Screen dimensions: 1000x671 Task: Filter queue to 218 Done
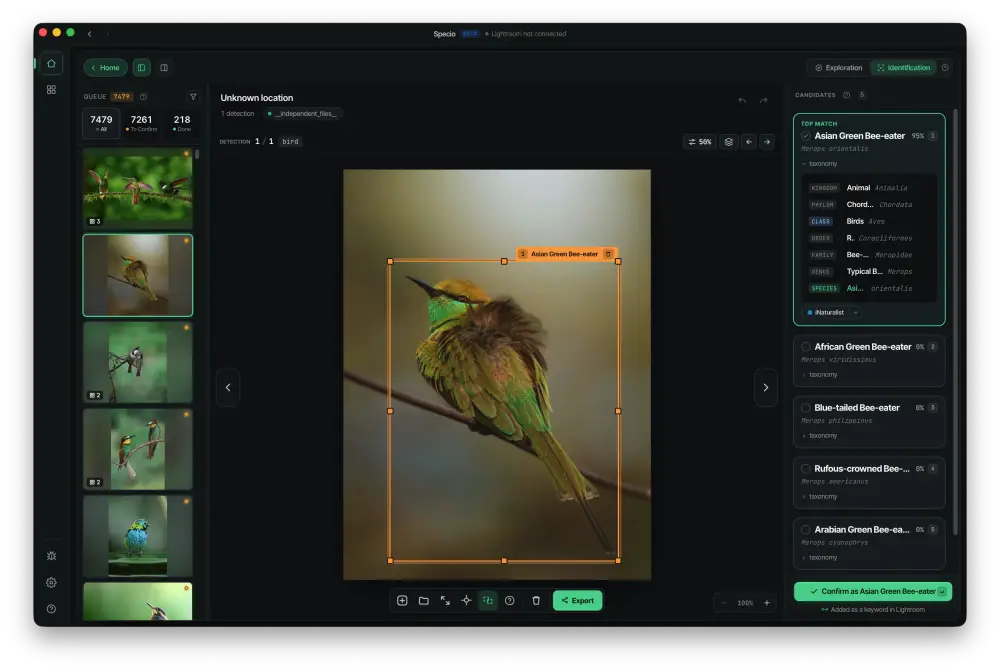182,123
